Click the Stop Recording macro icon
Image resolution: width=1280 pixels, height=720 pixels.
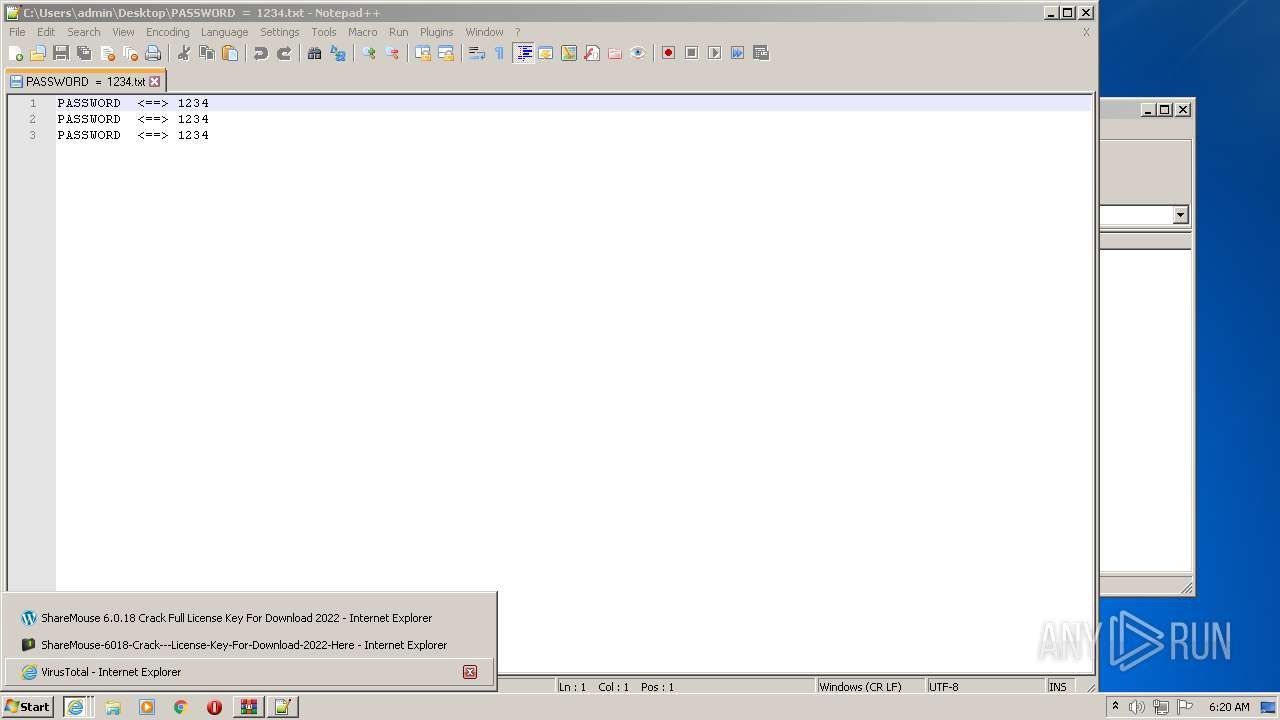tap(692, 53)
